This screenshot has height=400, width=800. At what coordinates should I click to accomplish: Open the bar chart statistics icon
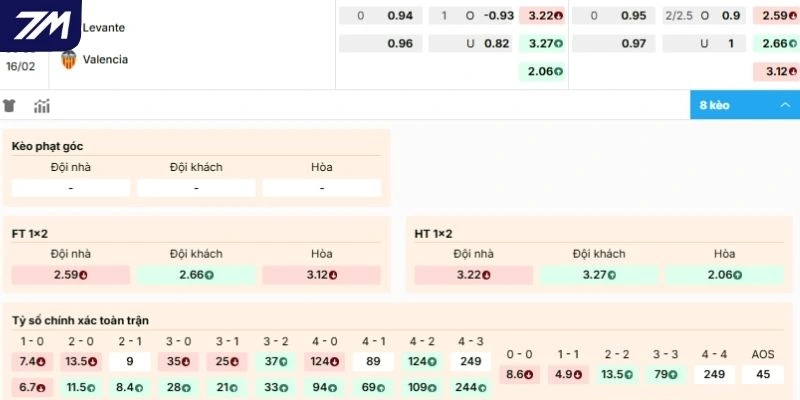point(42,106)
